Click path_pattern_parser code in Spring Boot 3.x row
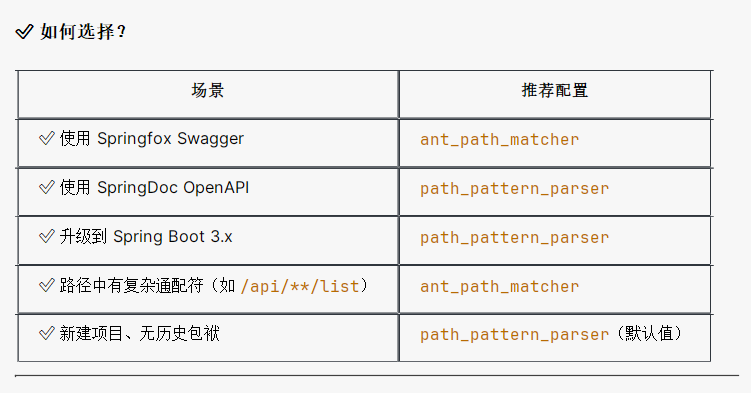This screenshot has height=393, width=751. point(514,237)
